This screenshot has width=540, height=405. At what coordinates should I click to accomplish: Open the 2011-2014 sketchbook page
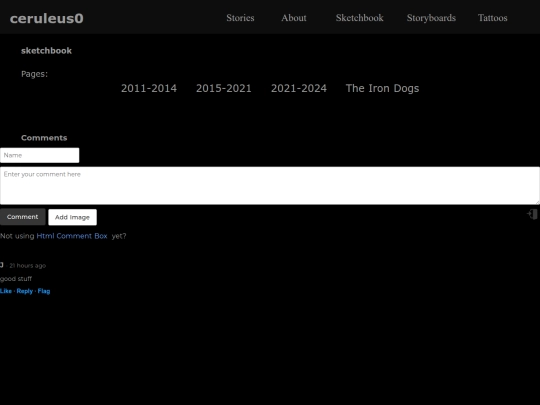[x=149, y=89]
